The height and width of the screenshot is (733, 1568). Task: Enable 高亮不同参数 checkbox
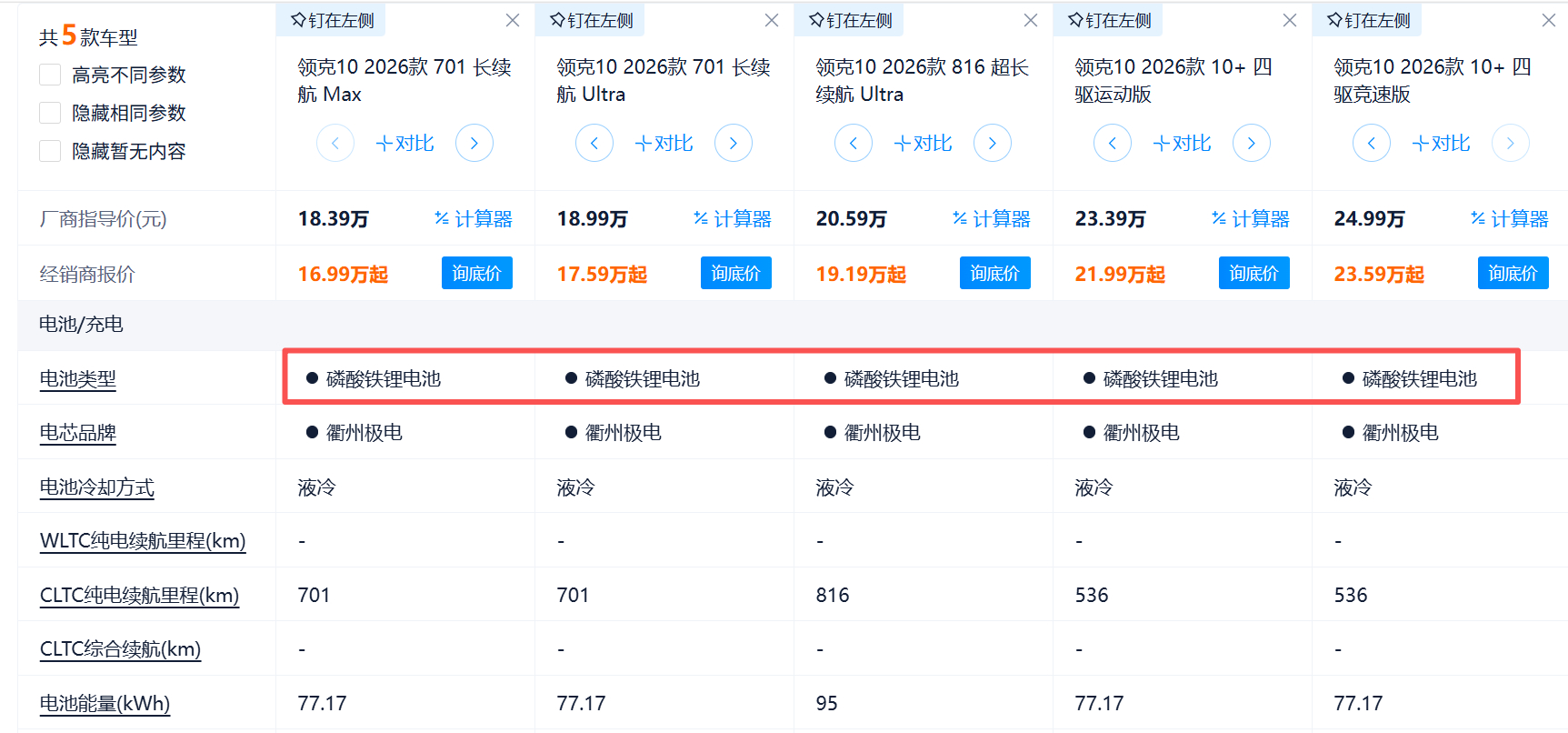pyautogui.click(x=50, y=75)
